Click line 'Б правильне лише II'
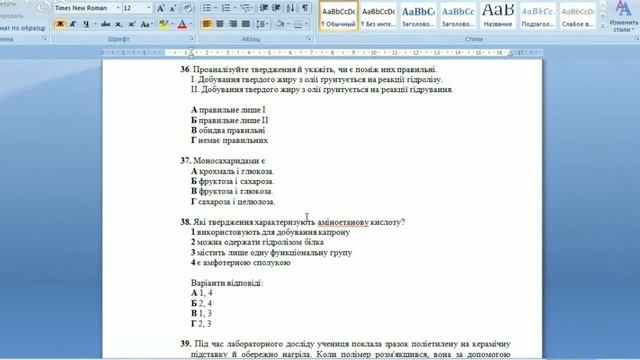 (x=229, y=120)
